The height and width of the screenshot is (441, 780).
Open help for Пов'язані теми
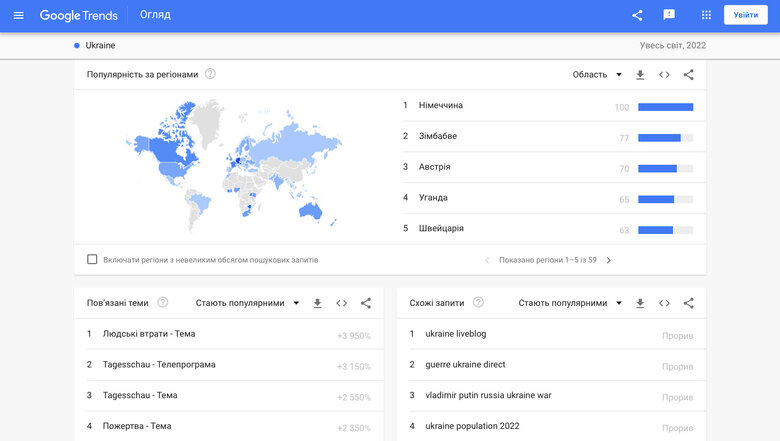click(163, 302)
